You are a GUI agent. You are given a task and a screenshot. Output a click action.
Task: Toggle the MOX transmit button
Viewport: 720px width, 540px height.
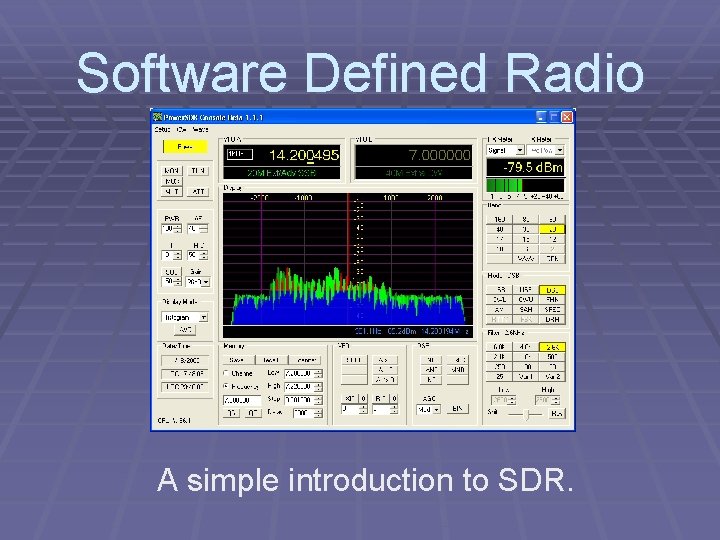[x=171, y=181]
